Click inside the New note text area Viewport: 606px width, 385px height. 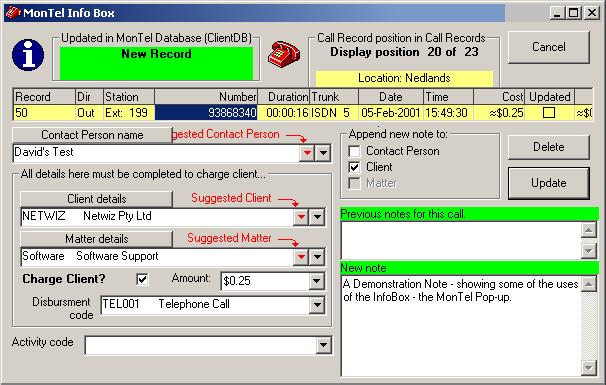(x=461, y=325)
